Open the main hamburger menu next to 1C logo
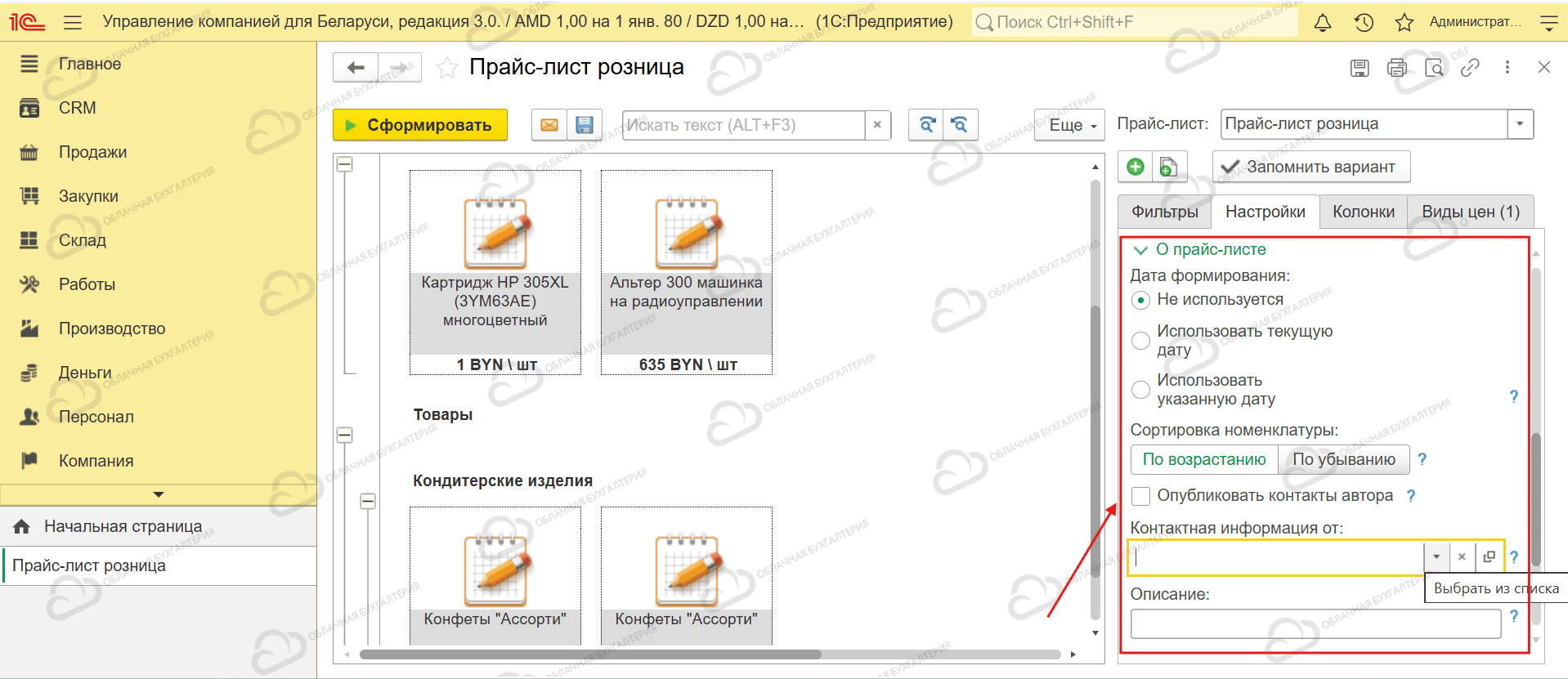Viewport: 1568px width, 679px height. click(73, 22)
